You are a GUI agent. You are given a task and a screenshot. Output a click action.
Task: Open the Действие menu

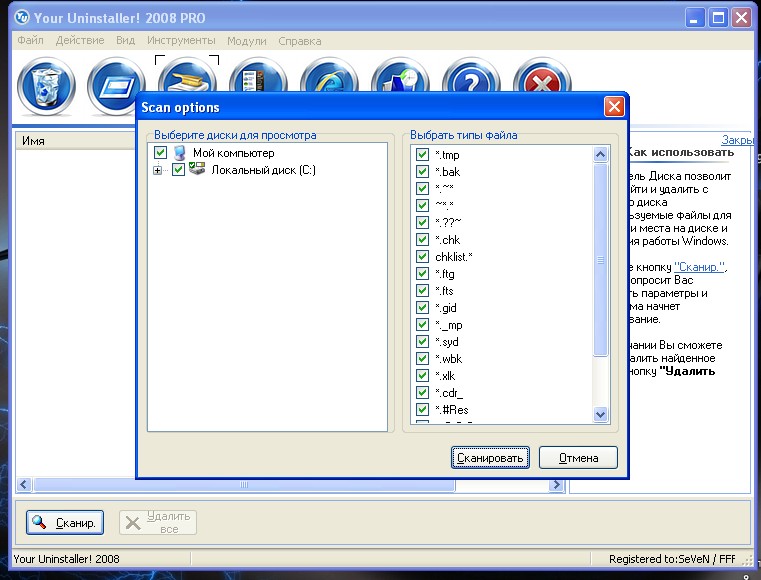point(80,40)
